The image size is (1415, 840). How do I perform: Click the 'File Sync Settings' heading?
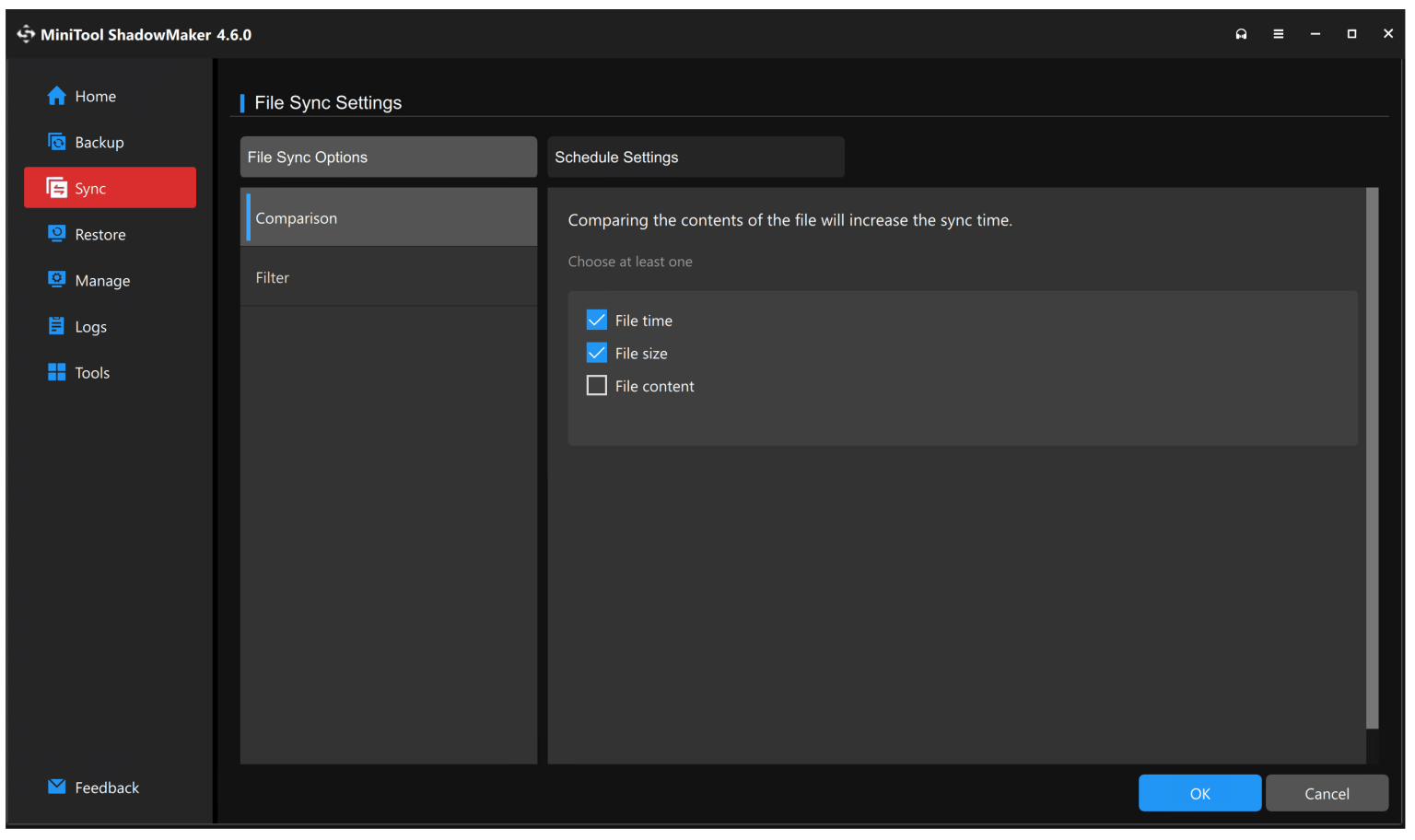pos(328,102)
